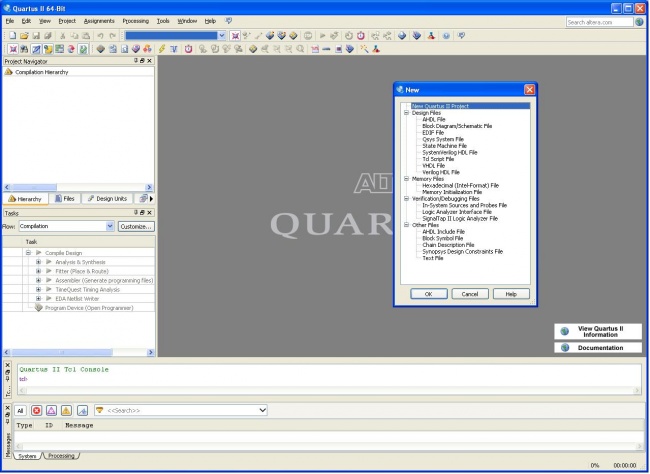Click the Save icon in toolbar

34,35
